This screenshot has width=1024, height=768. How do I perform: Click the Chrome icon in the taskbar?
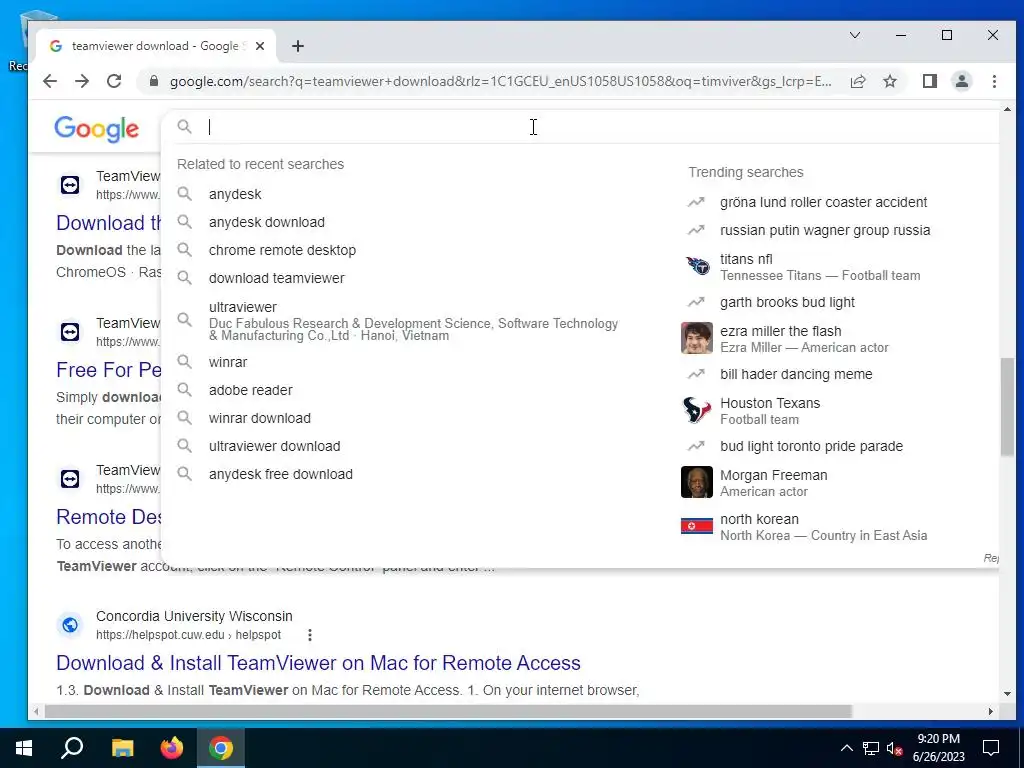pyautogui.click(x=221, y=748)
